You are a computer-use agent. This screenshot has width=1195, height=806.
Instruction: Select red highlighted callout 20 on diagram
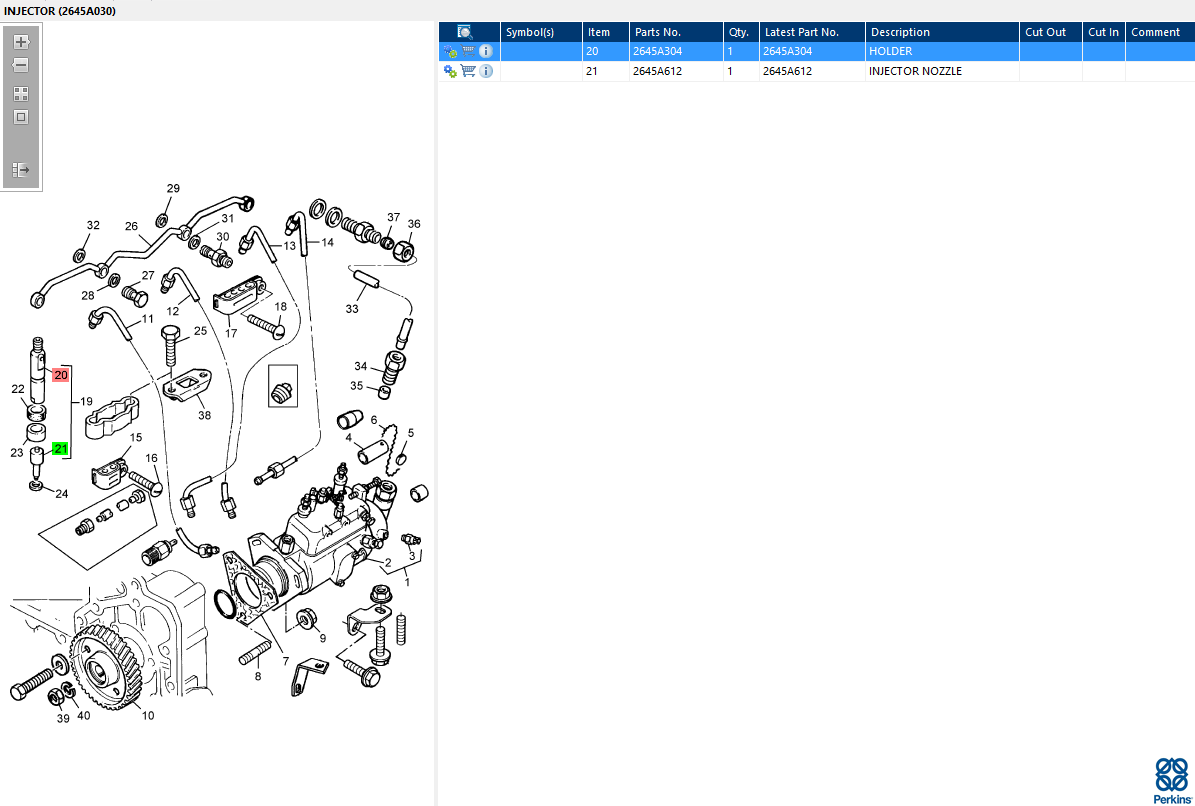click(61, 375)
